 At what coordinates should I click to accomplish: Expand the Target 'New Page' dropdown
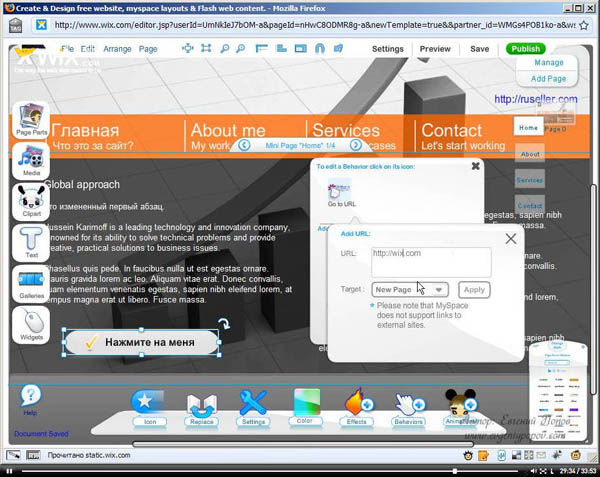coord(408,289)
